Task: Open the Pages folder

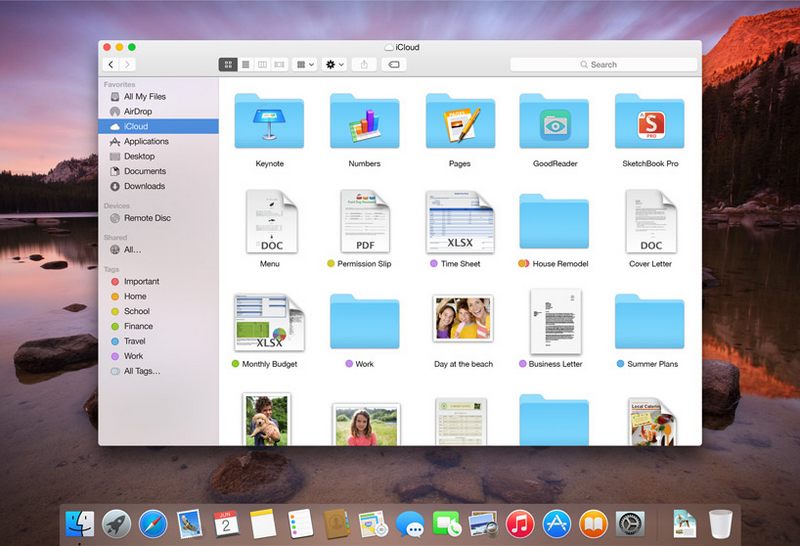Action: (x=460, y=121)
